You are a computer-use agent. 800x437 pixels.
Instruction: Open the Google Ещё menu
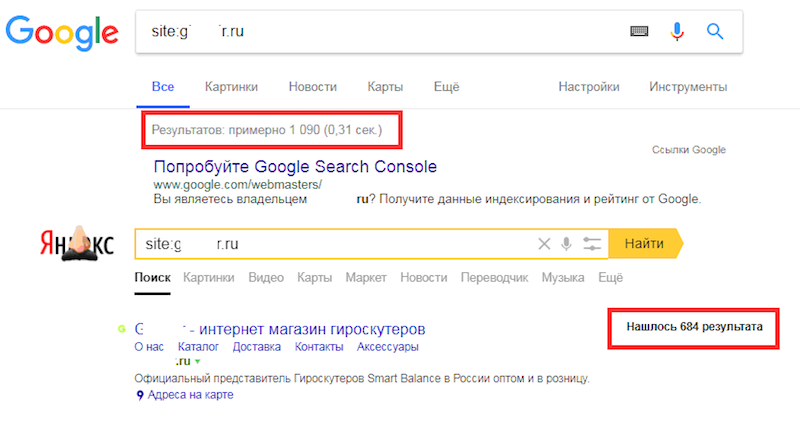click(446, 87)
